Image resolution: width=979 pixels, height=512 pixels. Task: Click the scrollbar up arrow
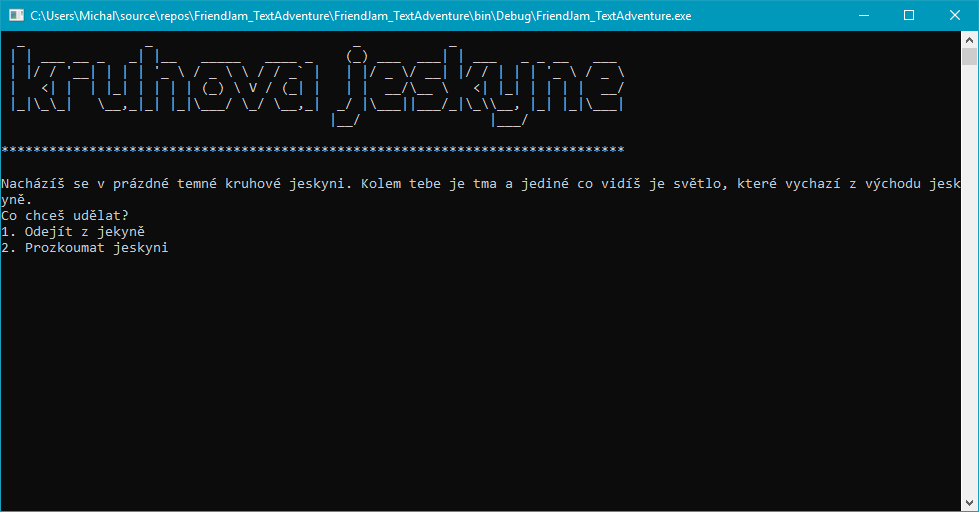point(970,40)
